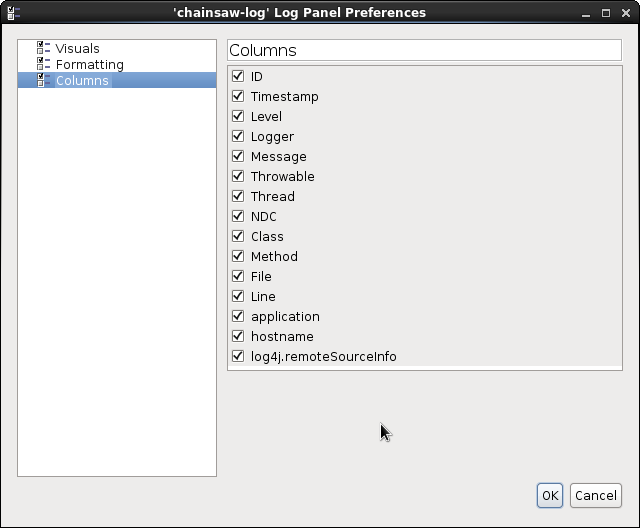The image size is (640, 528).
Task: Uncheck the hostname column checkbox
Action: pos(238,336)
